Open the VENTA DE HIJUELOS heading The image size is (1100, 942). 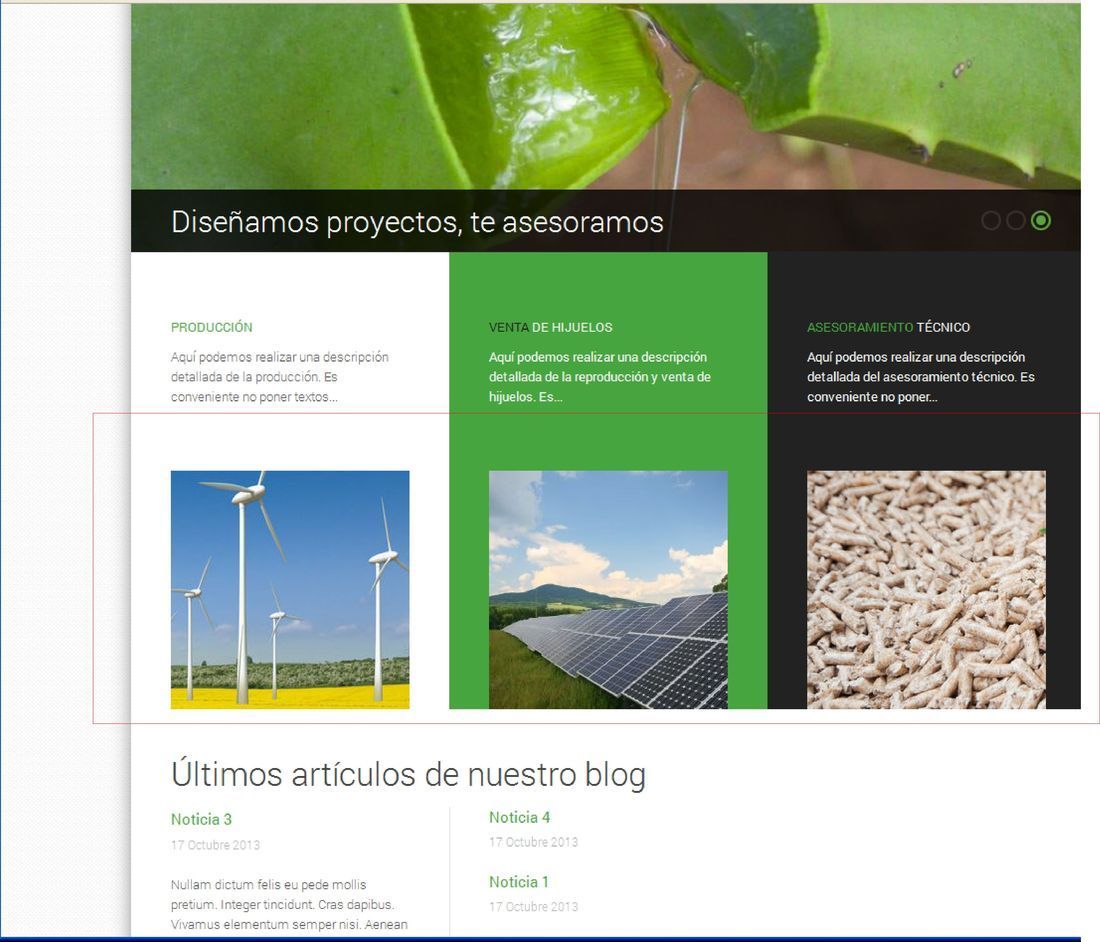tap(551, 327)
